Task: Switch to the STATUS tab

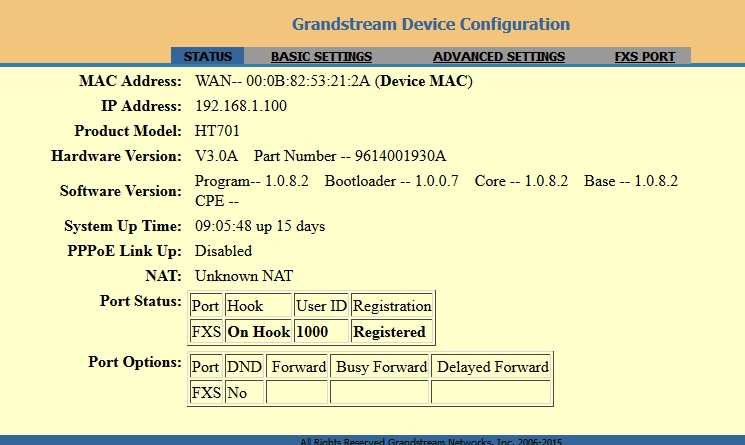Action: (x=207, y=57)
